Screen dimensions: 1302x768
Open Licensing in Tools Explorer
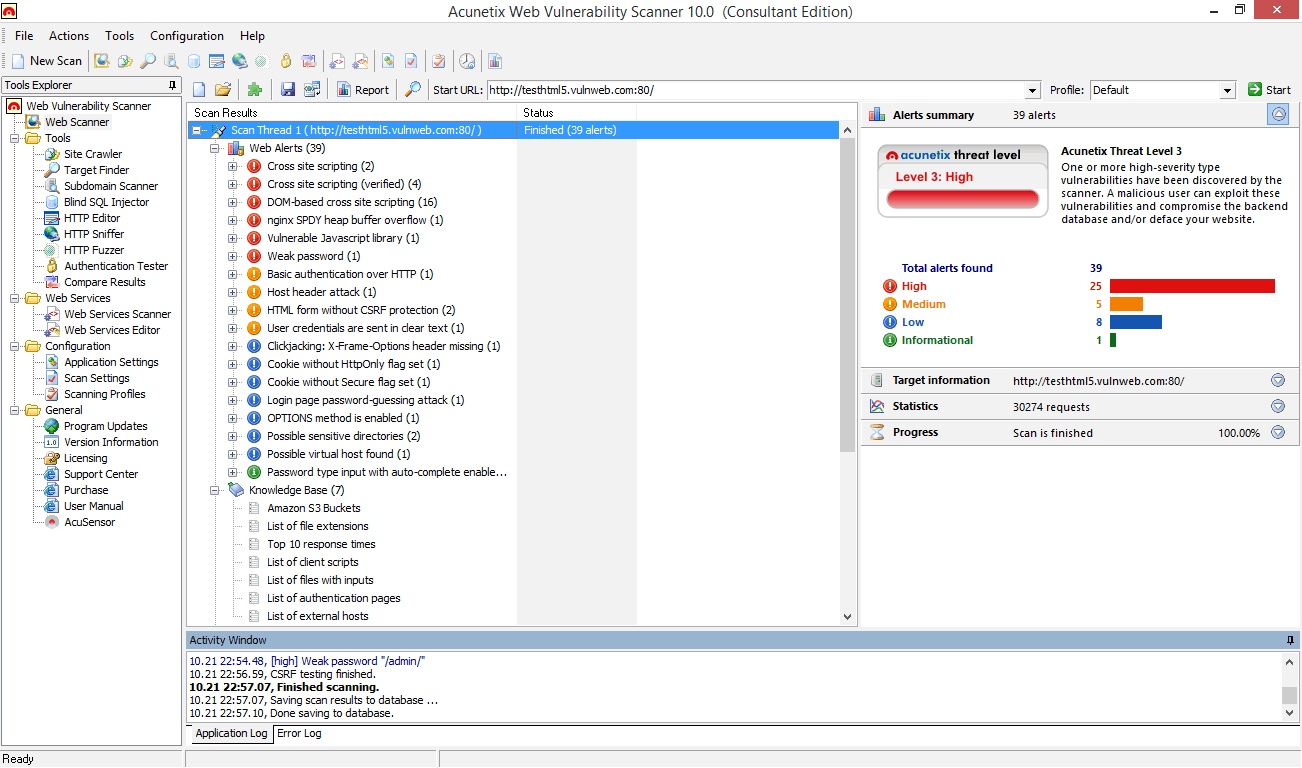tap(86, 458)
